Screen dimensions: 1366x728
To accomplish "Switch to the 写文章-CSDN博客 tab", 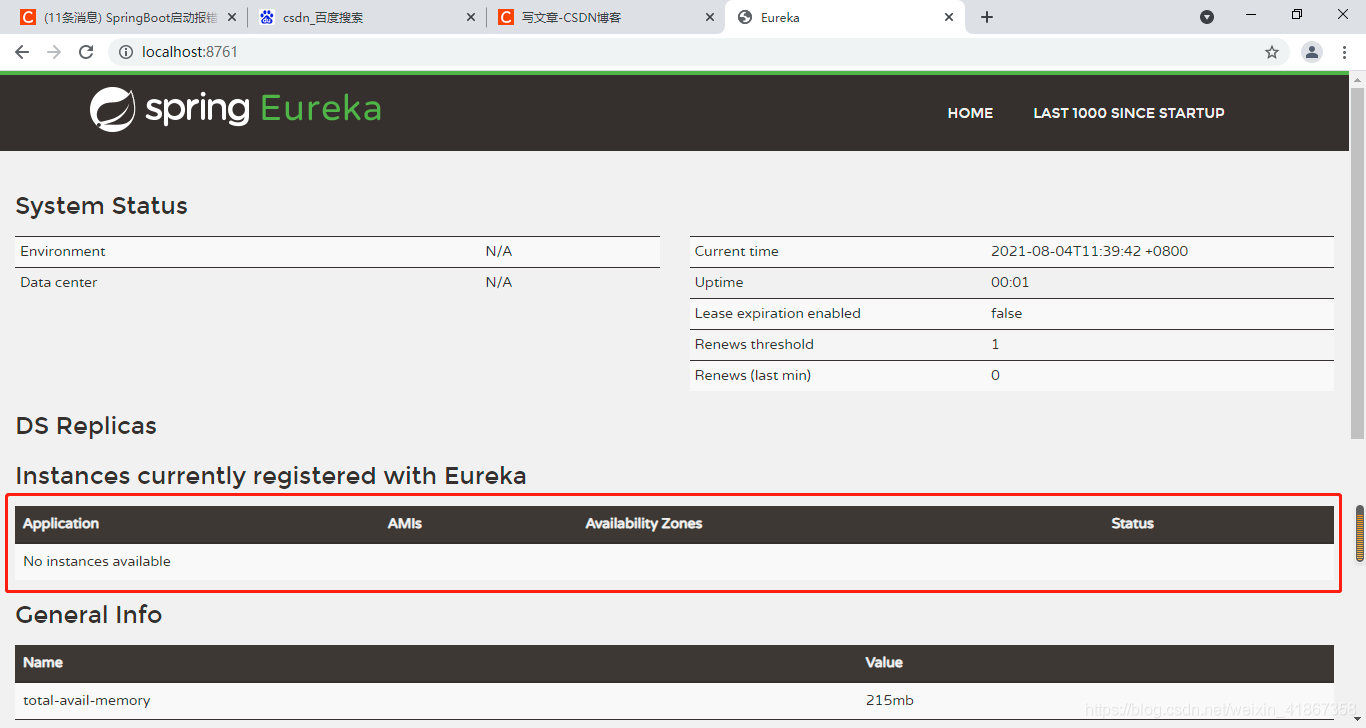I will coord(606,17).
